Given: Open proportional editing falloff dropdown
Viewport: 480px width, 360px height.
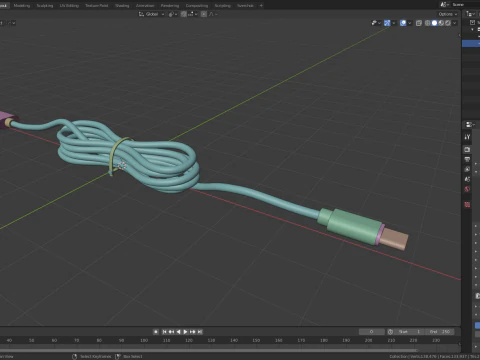Looking at the screenshot, I should tap(213, 14).
